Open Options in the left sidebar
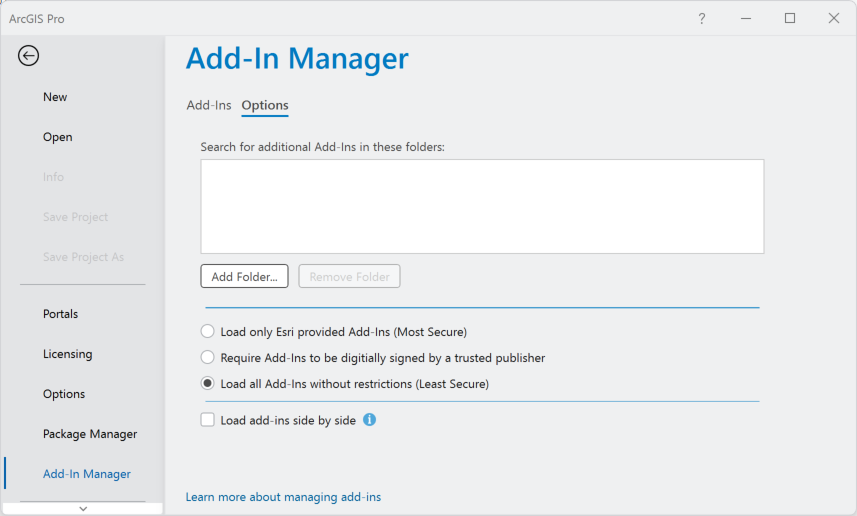The height and width of the screenshot is (516, 857). tap(64, 394)
